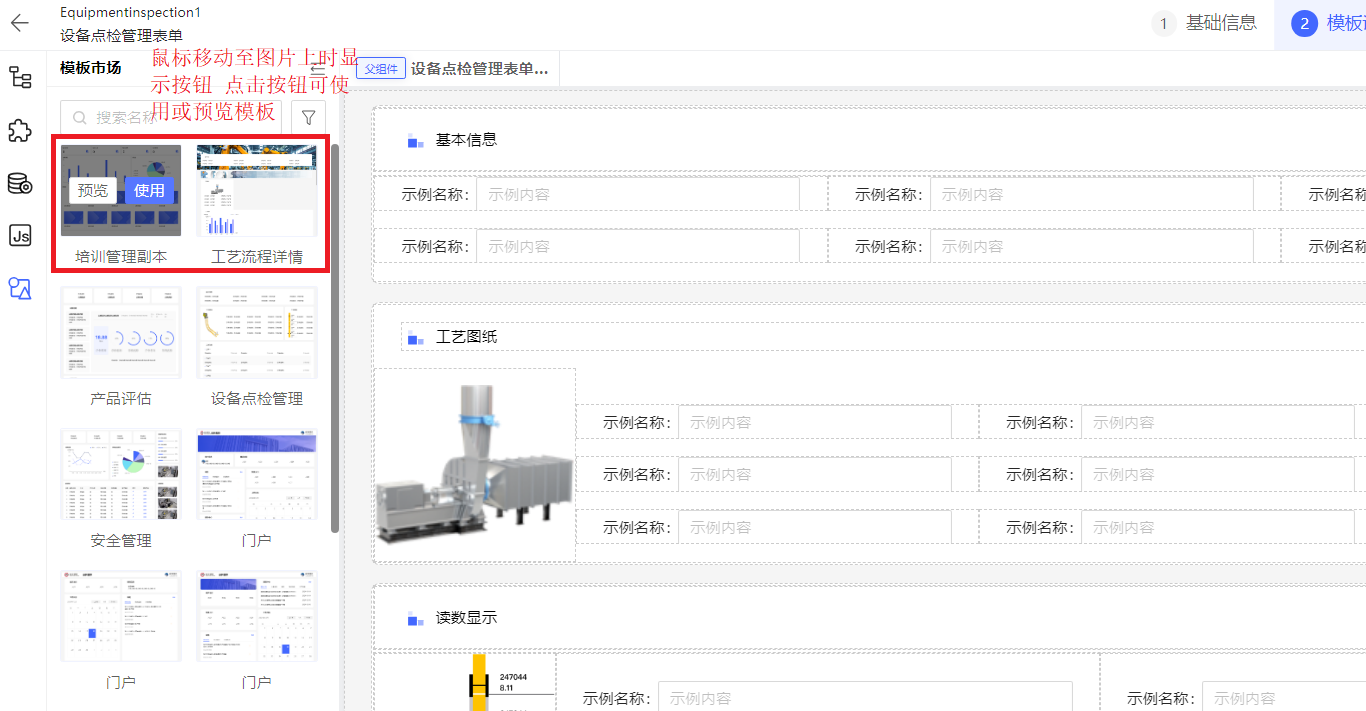Collapse the 模板市场 panel using its icon
This screenshot has height=711, width=1366.
point(317,68)
